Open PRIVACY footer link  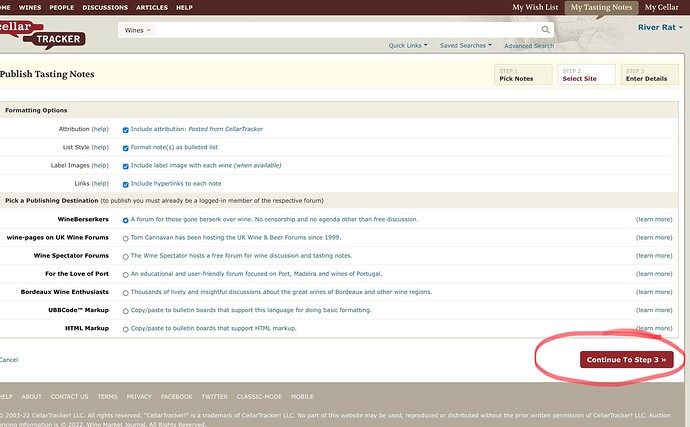pyautogui.click(x=139, y=397)
